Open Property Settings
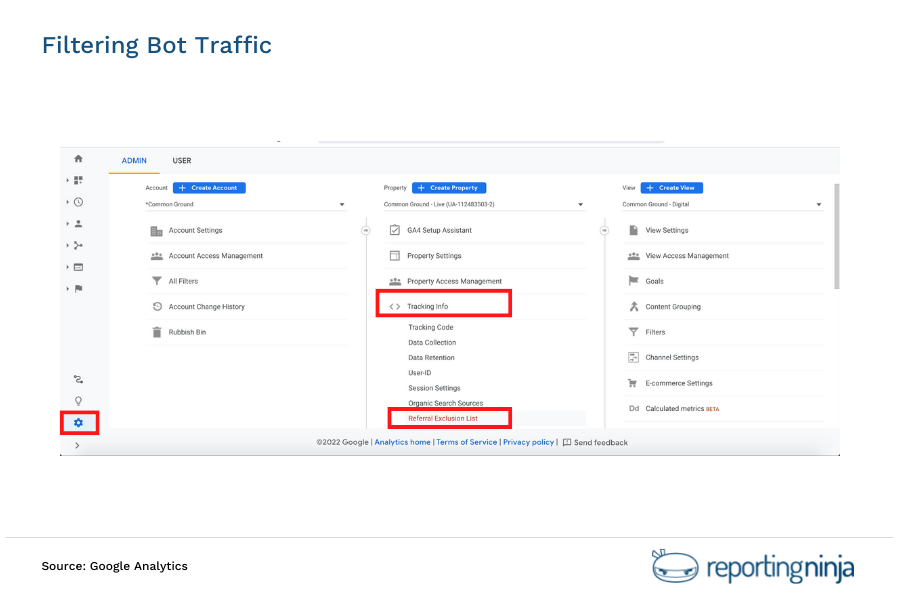 click(x=485, y=256)
